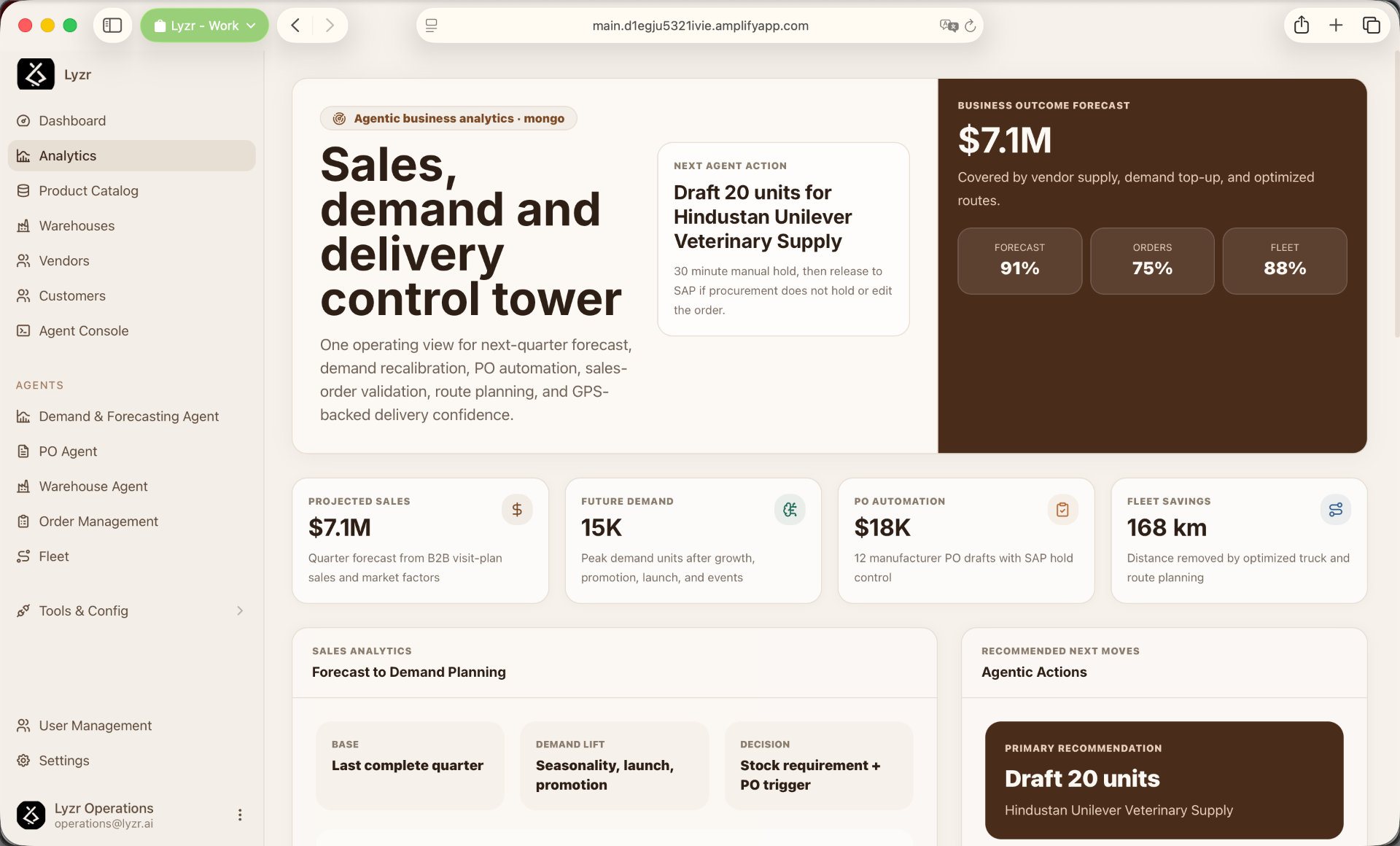1400x846 pixels.
Task: Show the browser tab overview
Action: (1371, 26)
